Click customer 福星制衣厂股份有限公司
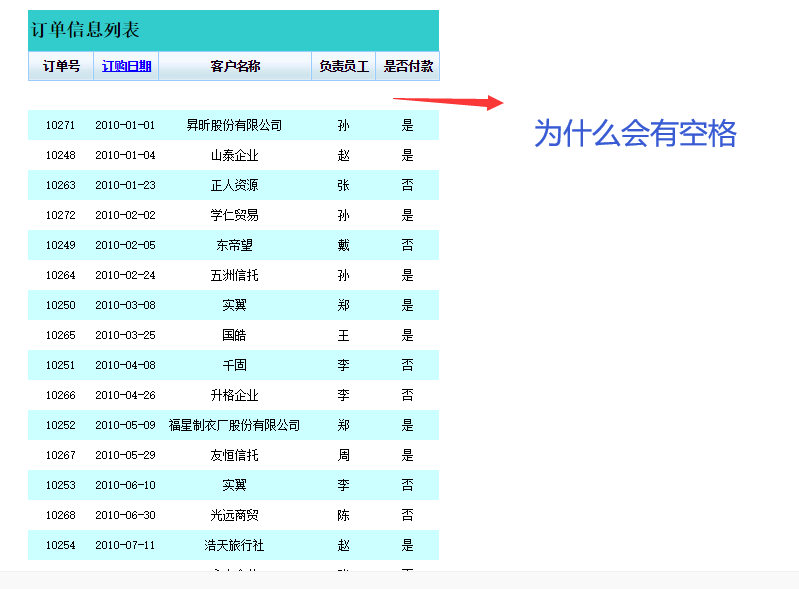 [234, 425]
